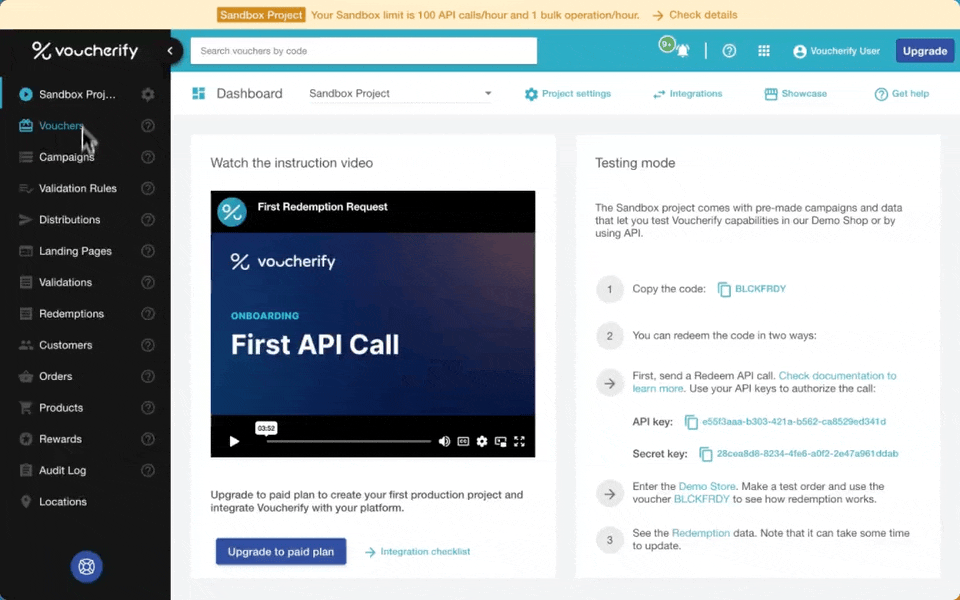Click help icon next to Distributions
960x600 pixels.
[148, 220]
